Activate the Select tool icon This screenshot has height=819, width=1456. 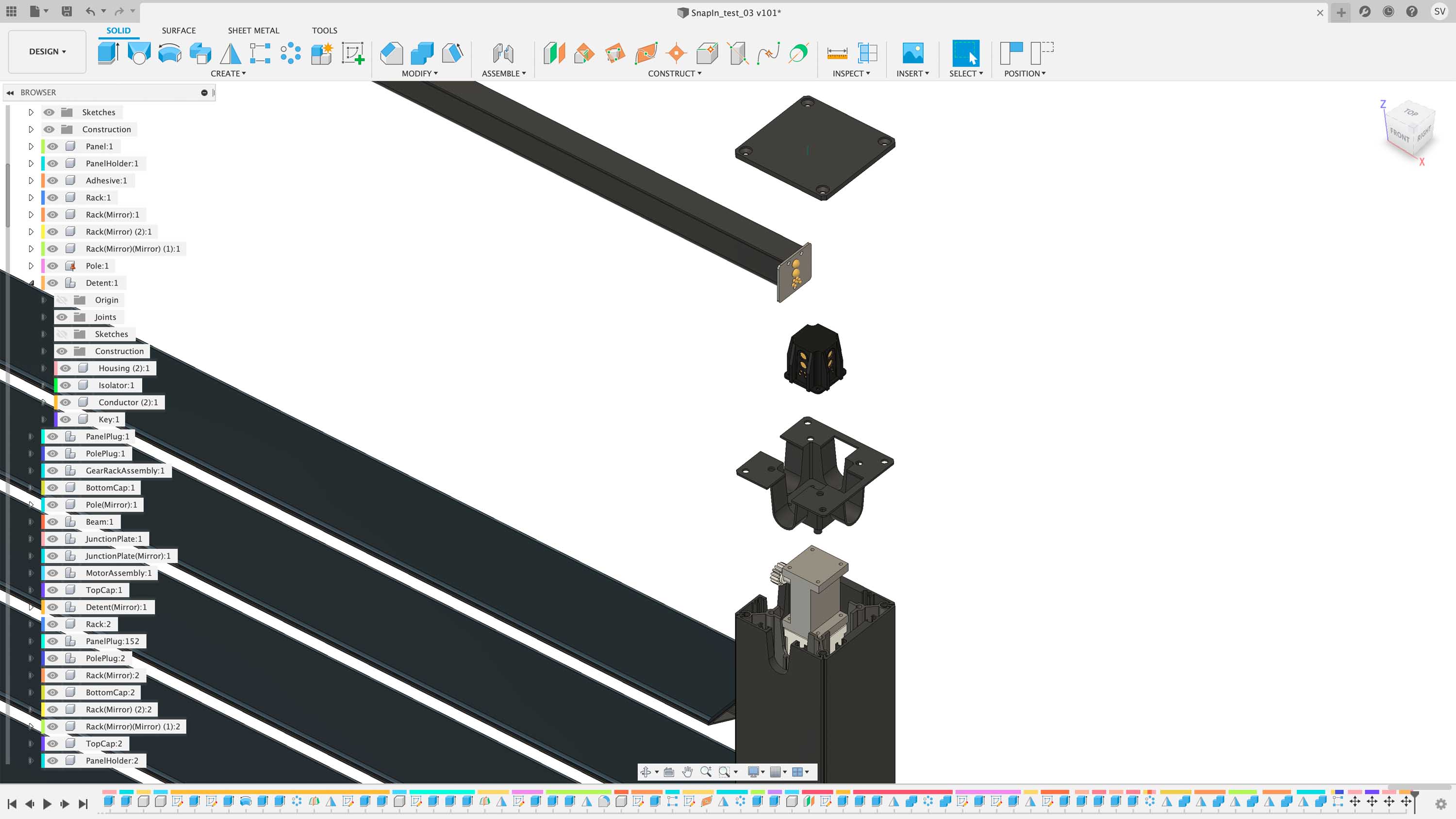[x=965, y=53]
